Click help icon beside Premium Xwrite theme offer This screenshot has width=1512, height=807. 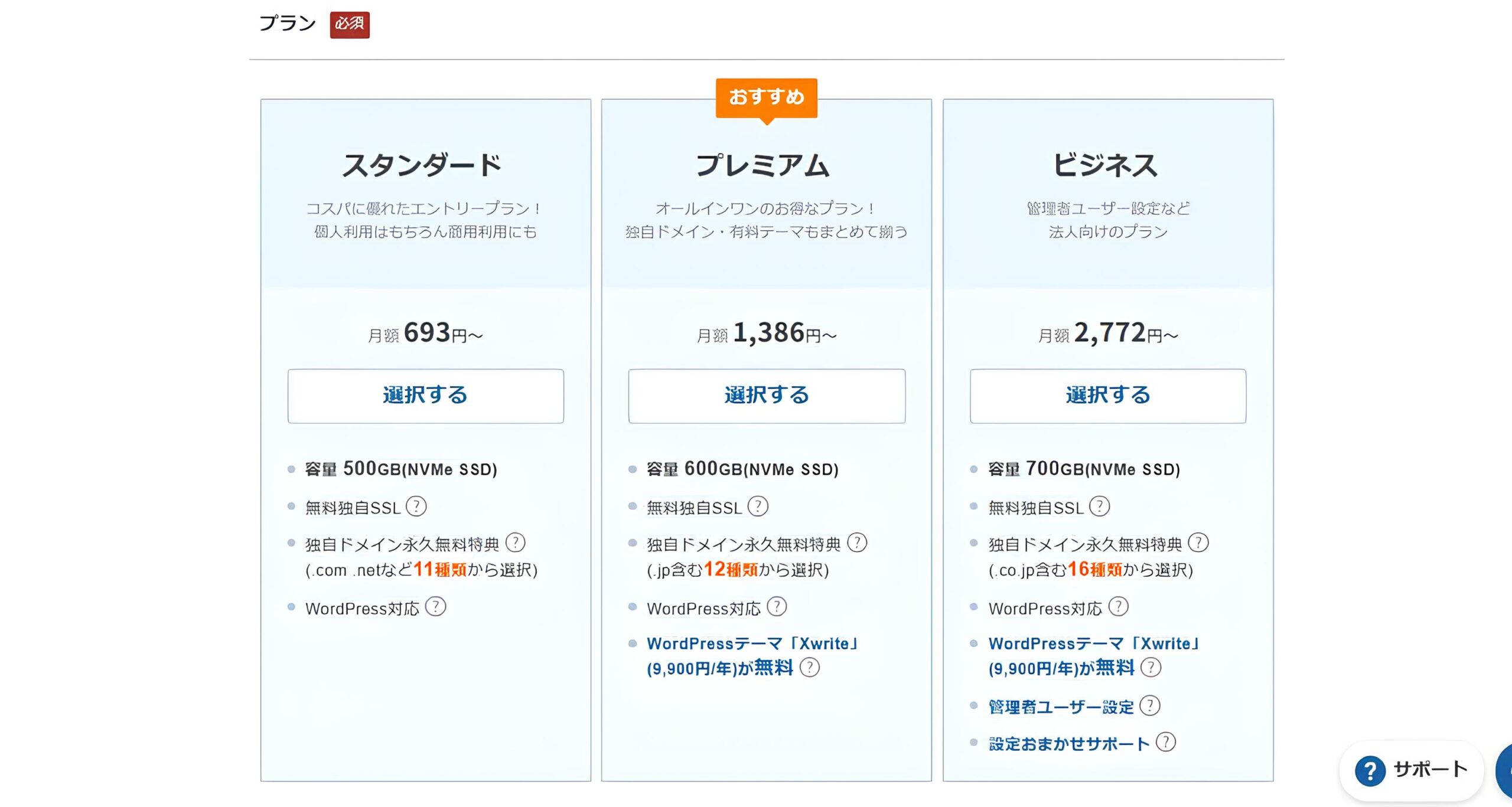point(809,668)
